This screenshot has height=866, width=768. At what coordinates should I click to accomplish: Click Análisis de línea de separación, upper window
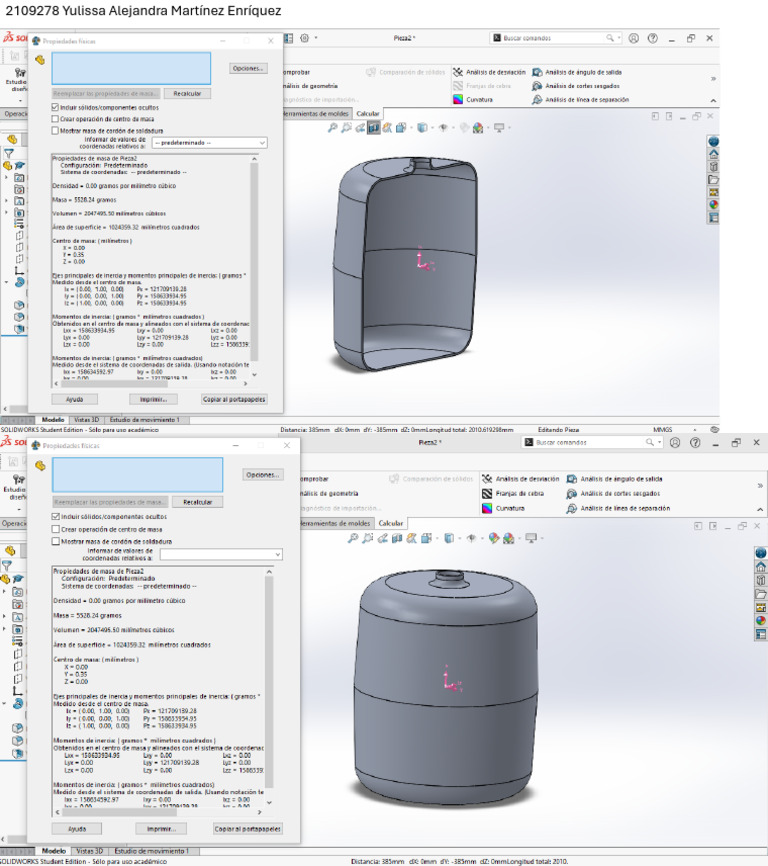[x=586, y=100]
